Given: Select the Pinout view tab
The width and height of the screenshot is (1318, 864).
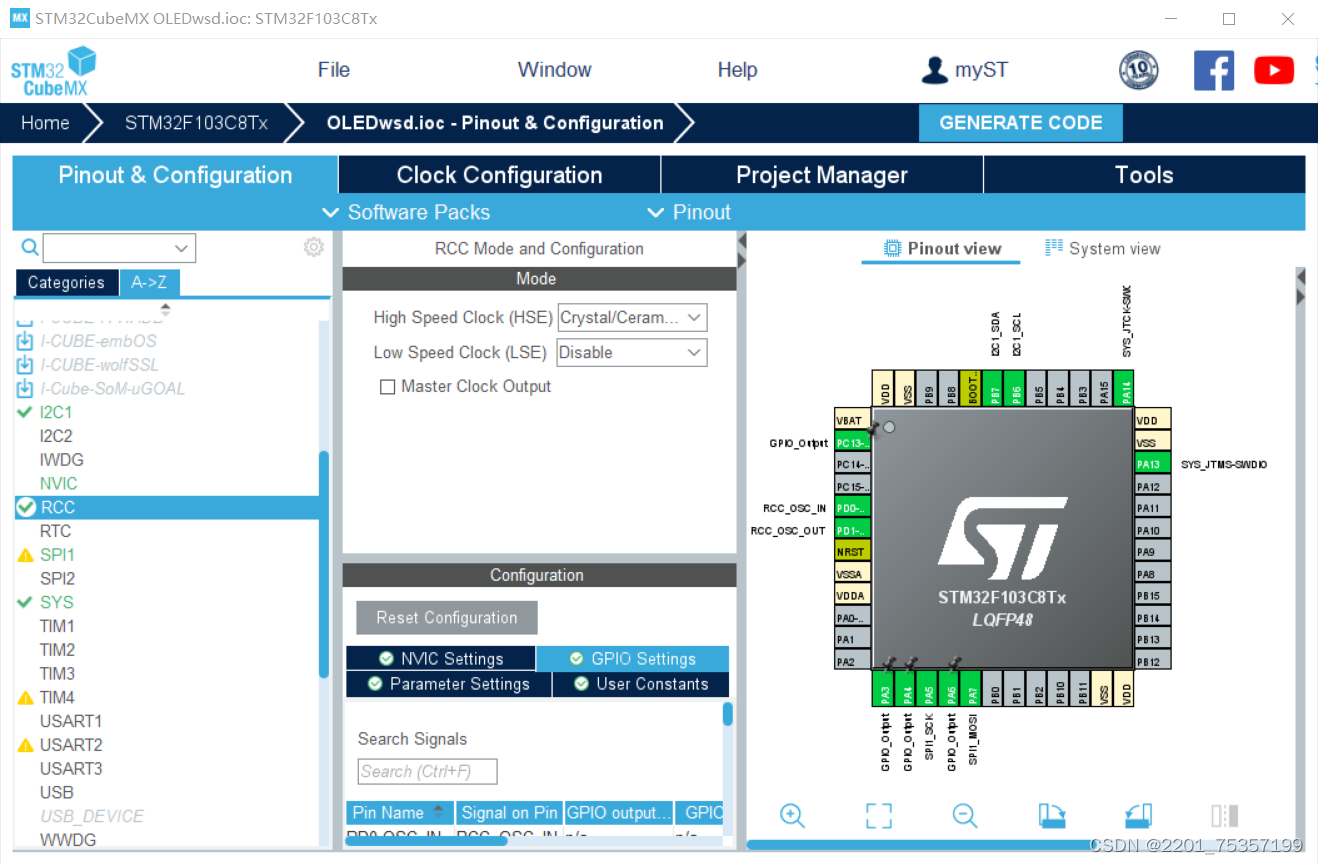Looking at the screenshot, I should pyautogui.click(x=942, y=249).
